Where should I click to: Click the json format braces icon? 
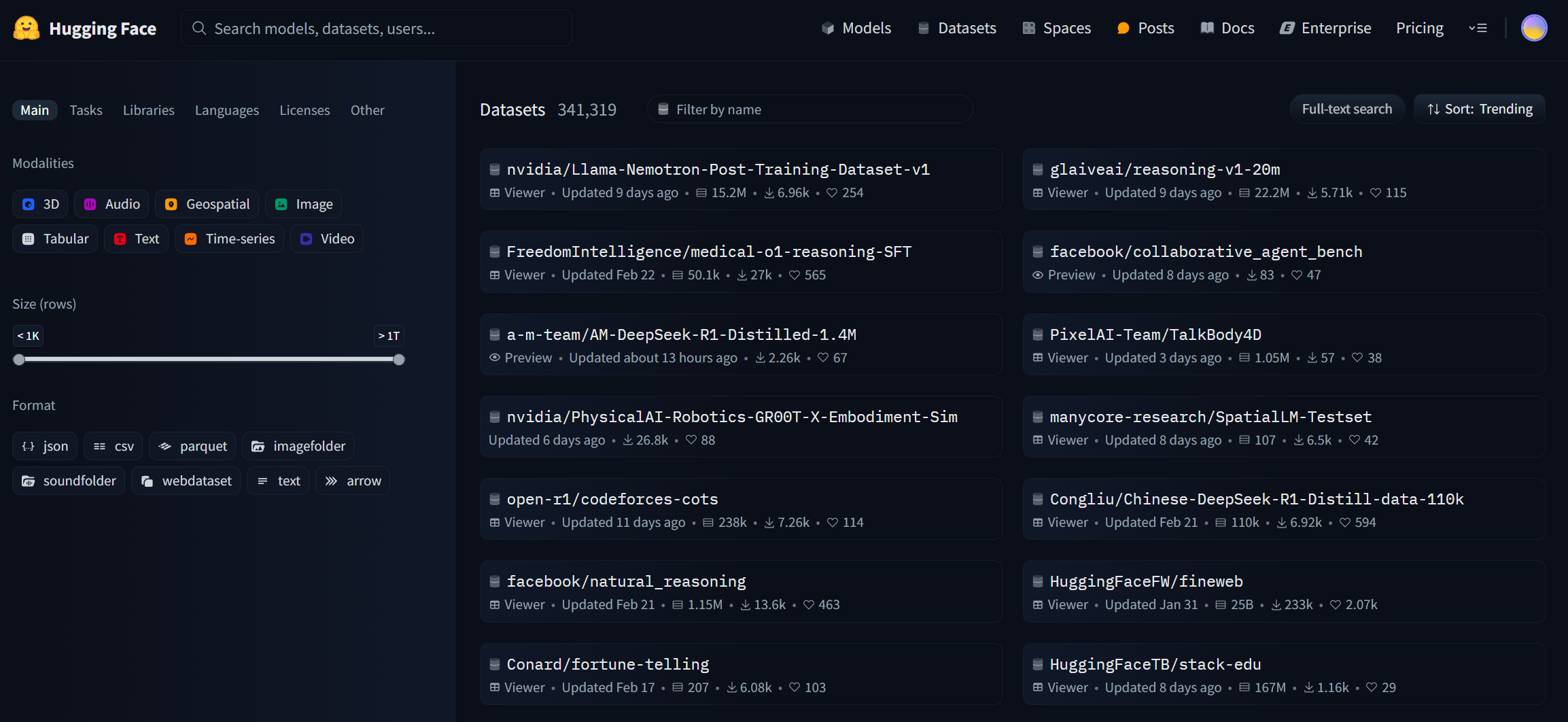[28, 446]
